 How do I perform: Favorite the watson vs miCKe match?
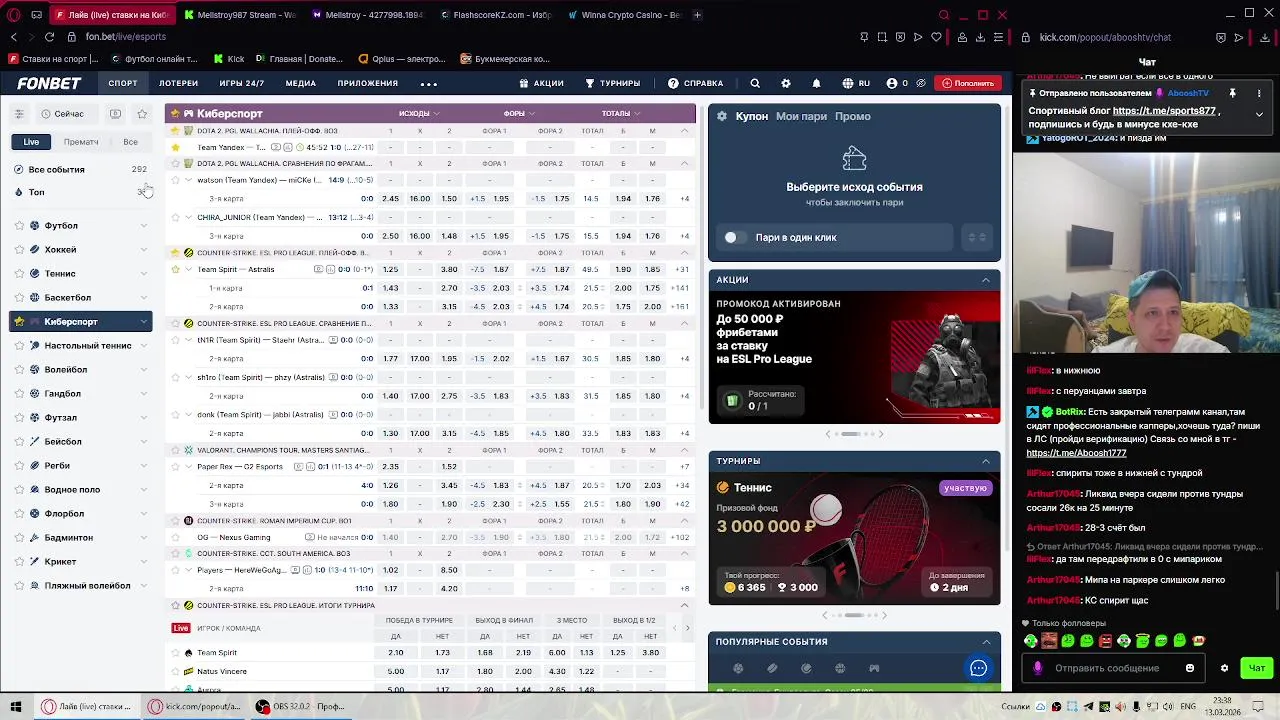pos(175,180)
